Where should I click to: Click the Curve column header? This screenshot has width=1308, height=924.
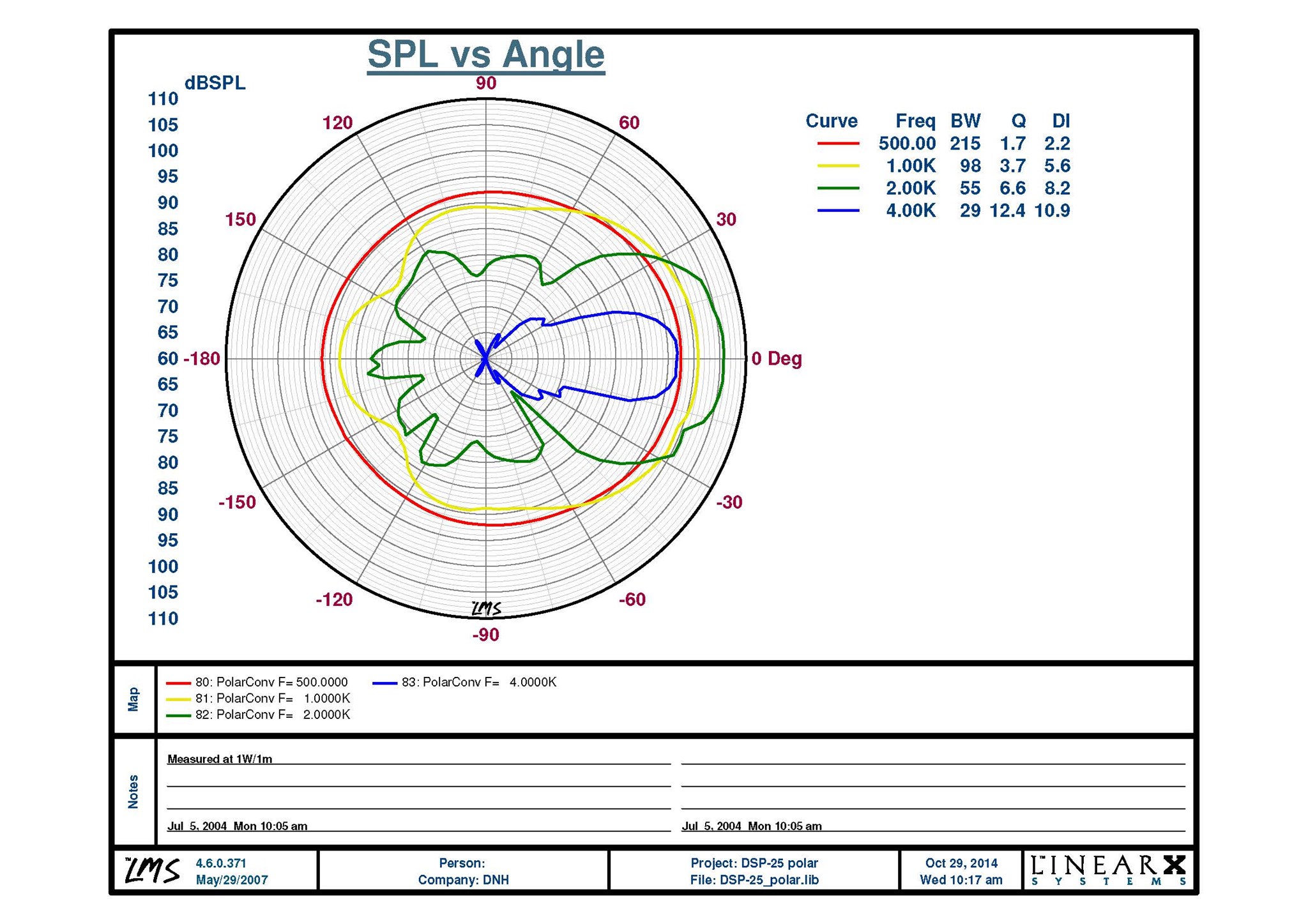pos(832,121)
